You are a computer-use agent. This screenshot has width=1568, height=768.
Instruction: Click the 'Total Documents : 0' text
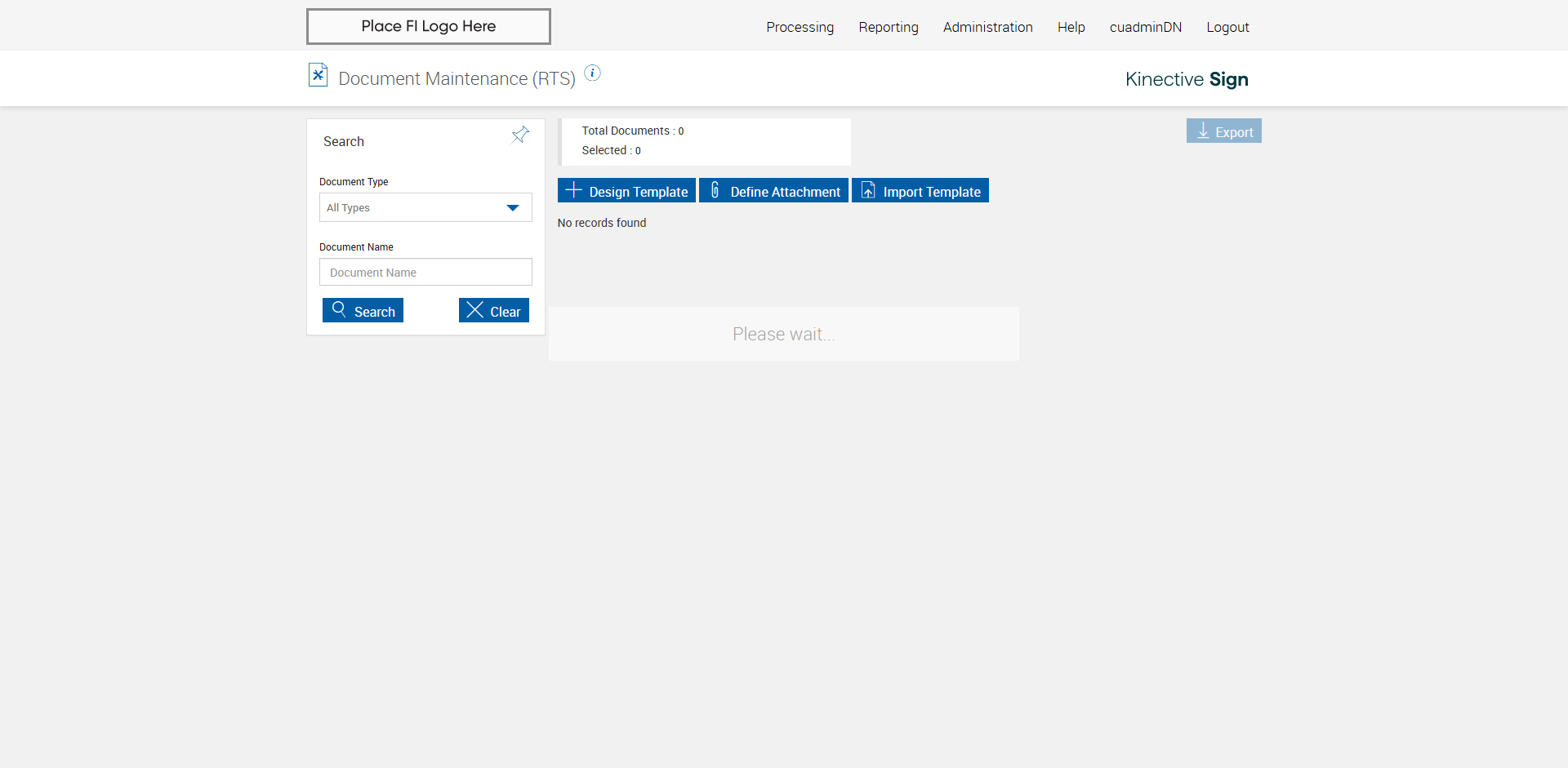[x=633, y=131]
